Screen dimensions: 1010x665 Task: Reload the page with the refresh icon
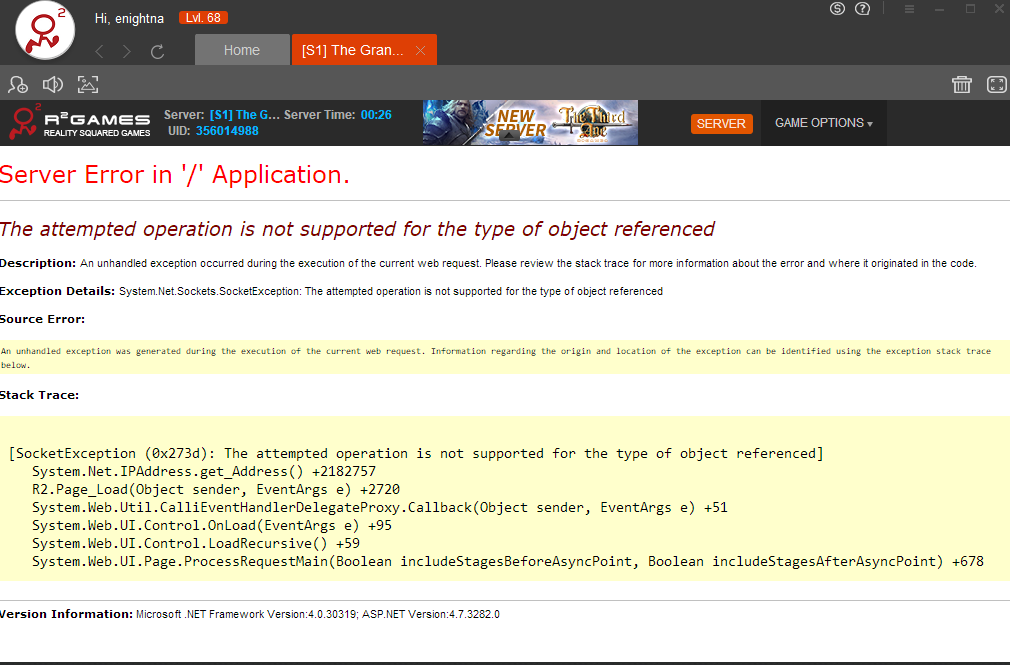157,51
